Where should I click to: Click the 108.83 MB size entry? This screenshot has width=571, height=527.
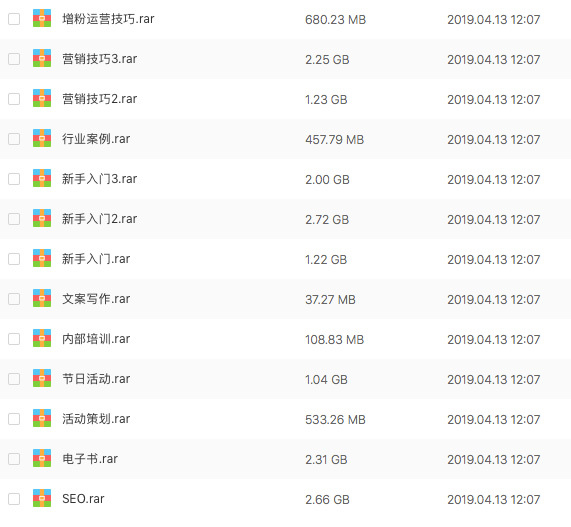coord(335,339)
